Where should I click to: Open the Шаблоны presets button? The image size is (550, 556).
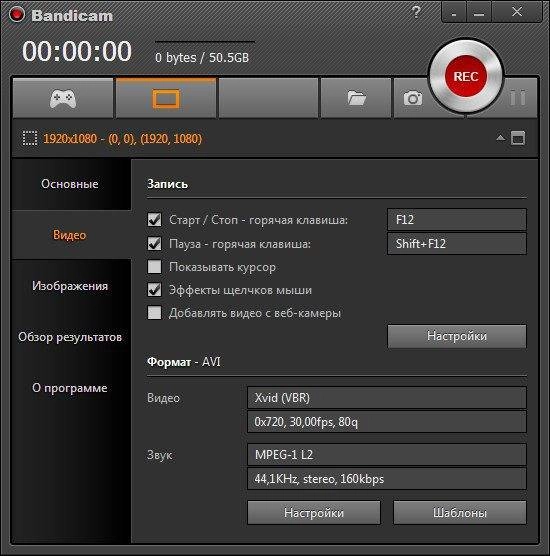tap(460, 513)
